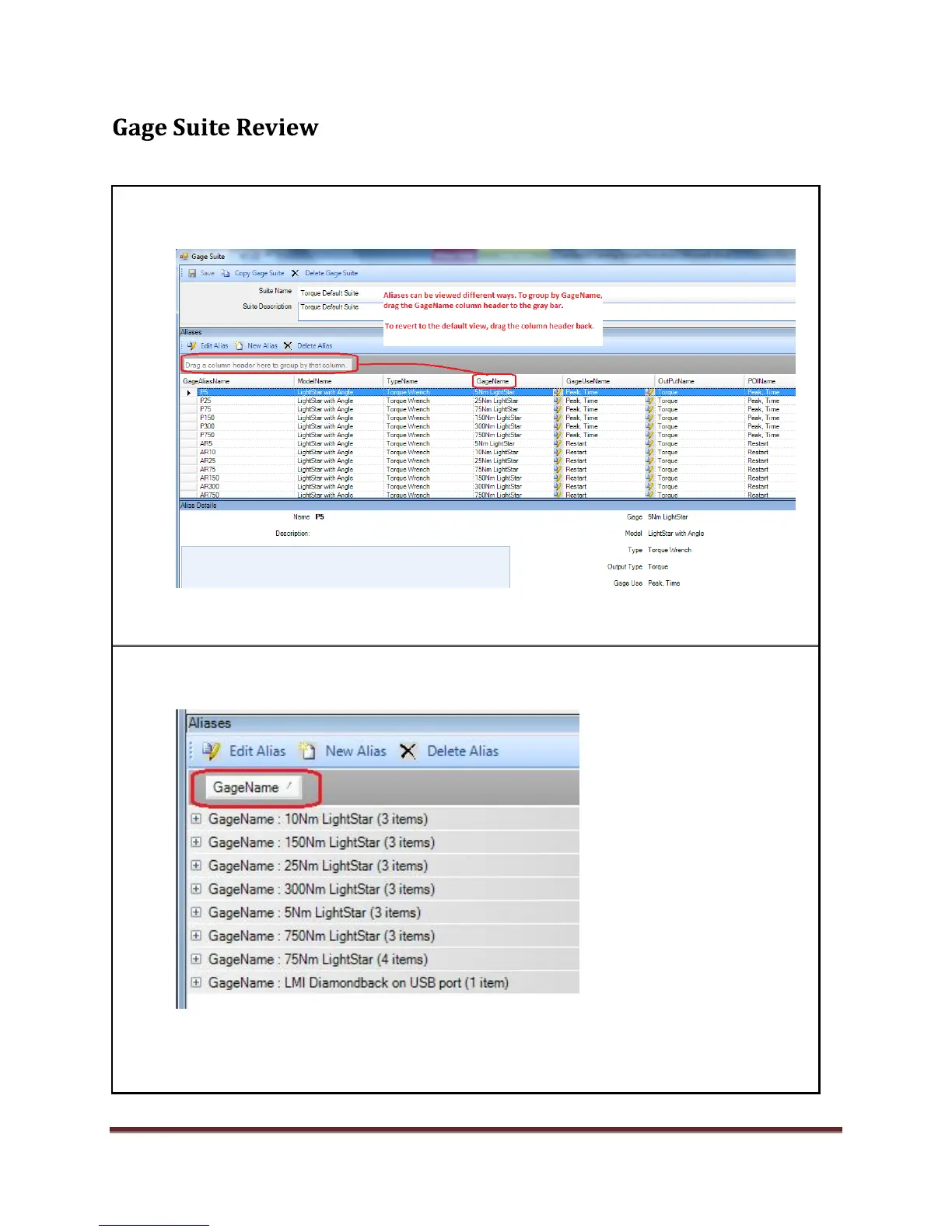Click the alias Description text box
The image size is (952, 1232).
345,566
